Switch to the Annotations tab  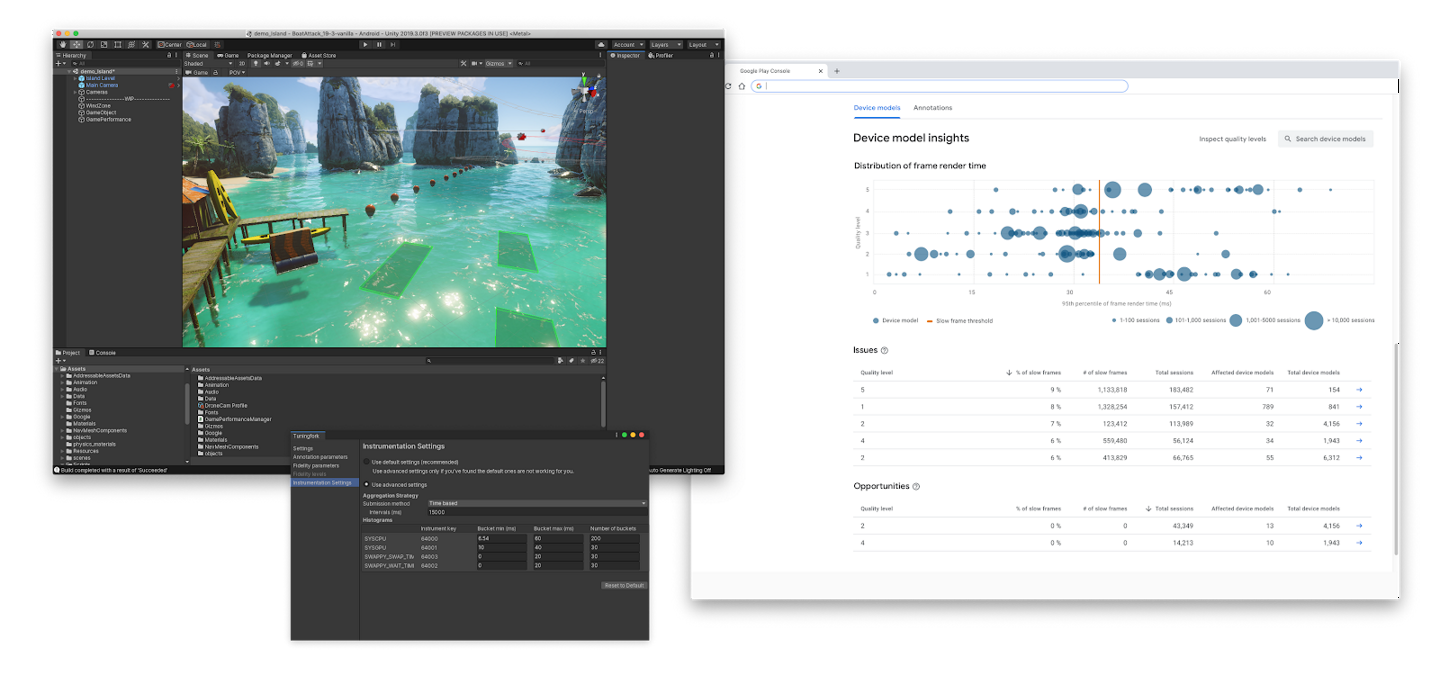pyautogui.click(x=932, y=108)
